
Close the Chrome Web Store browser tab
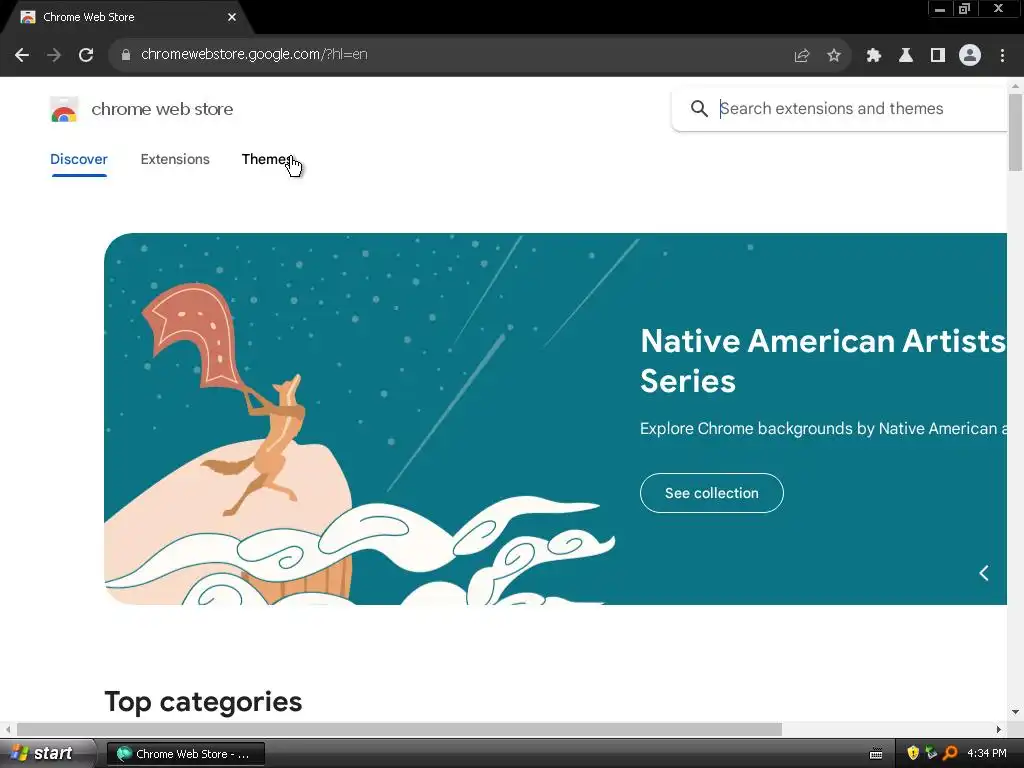(x=232, y=17)
